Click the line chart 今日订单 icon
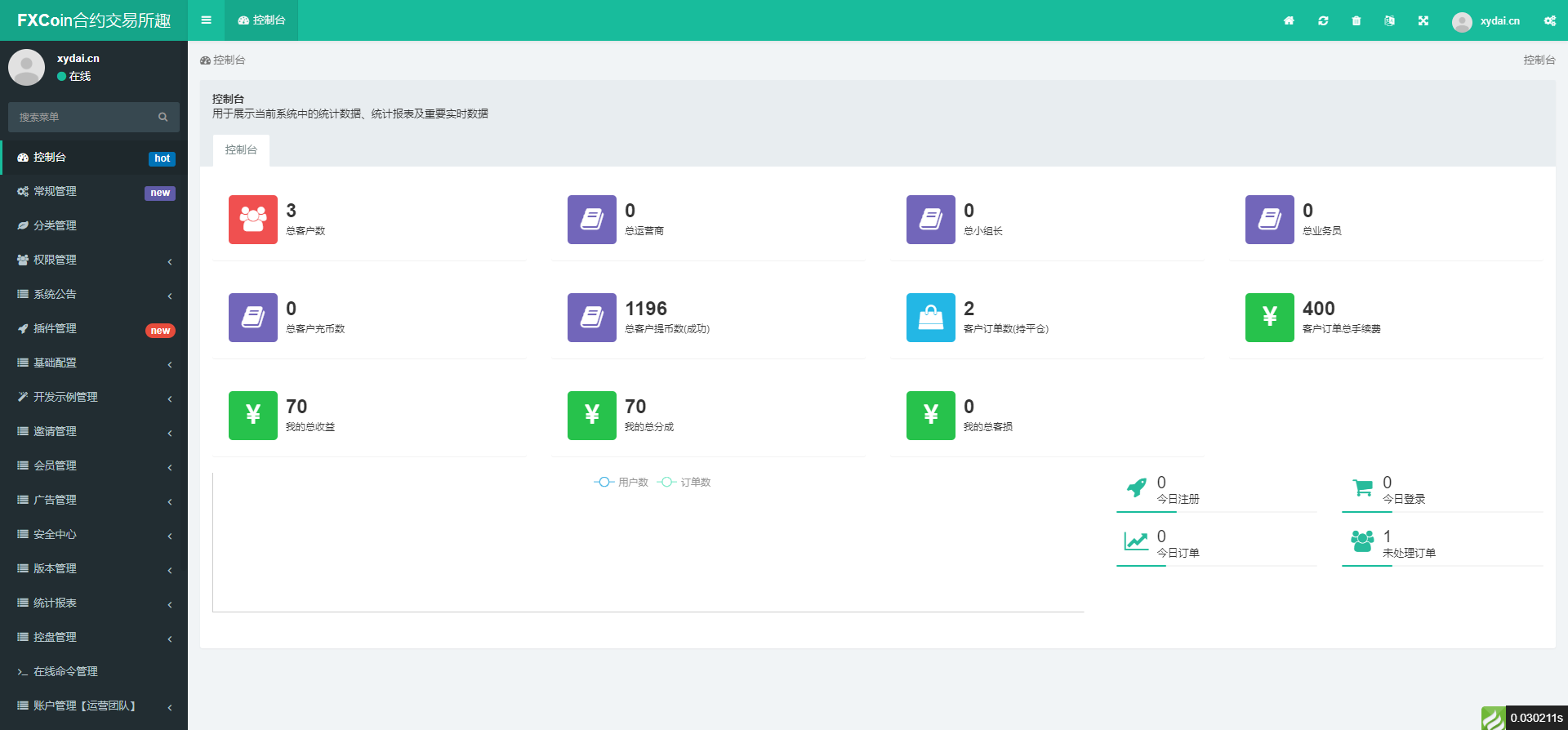 point(1136,541)
